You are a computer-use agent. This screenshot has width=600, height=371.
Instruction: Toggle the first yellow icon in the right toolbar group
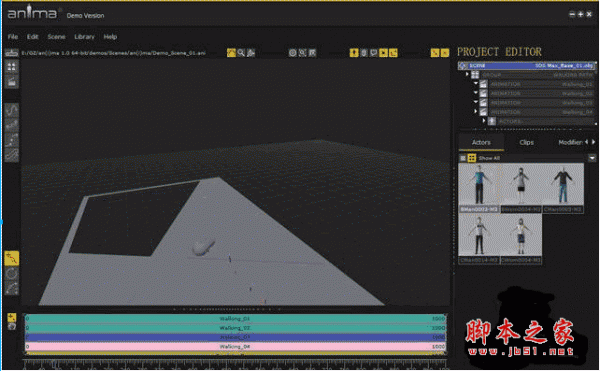(x=354, y=53)
